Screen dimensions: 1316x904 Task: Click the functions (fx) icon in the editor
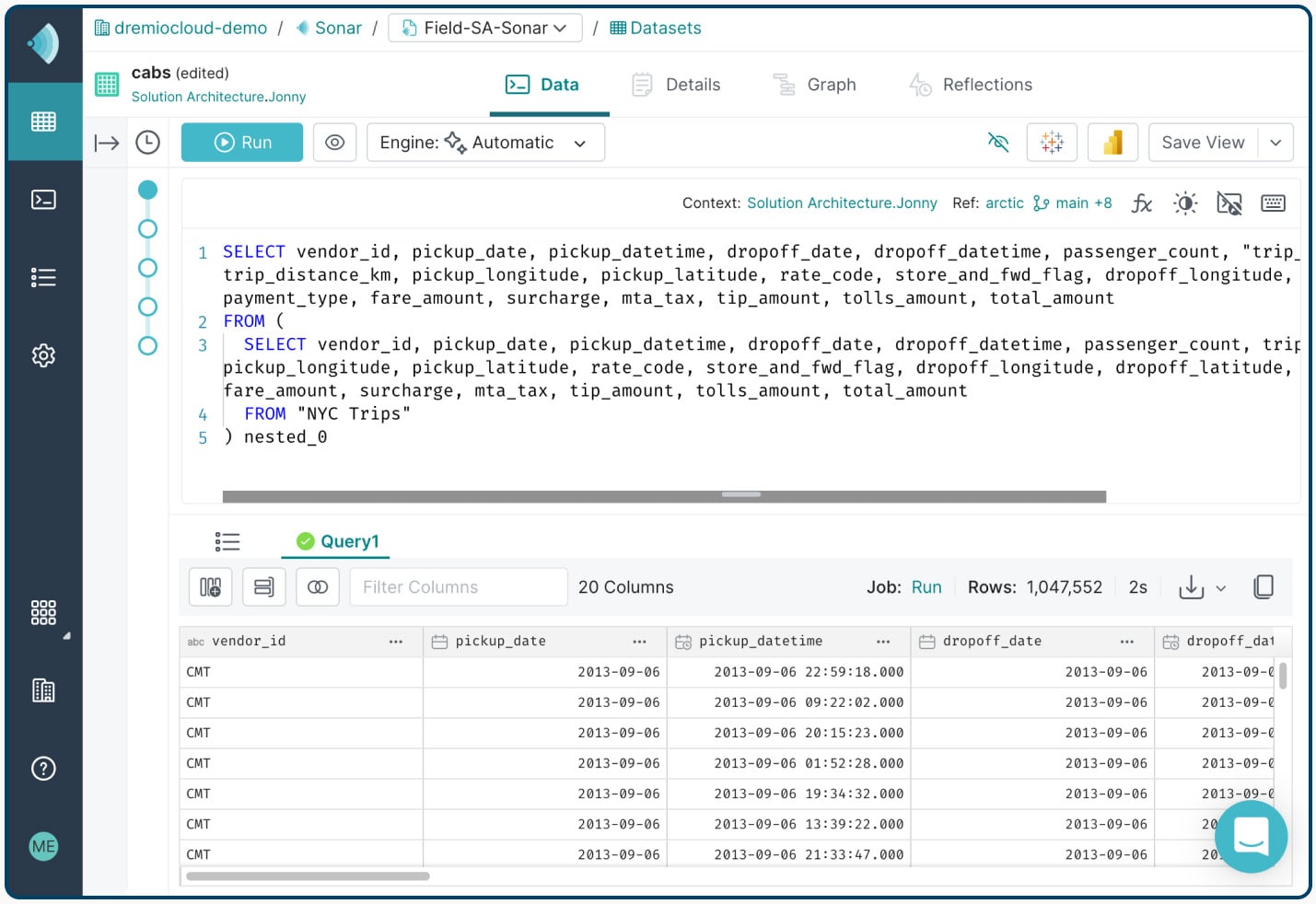1142,203
